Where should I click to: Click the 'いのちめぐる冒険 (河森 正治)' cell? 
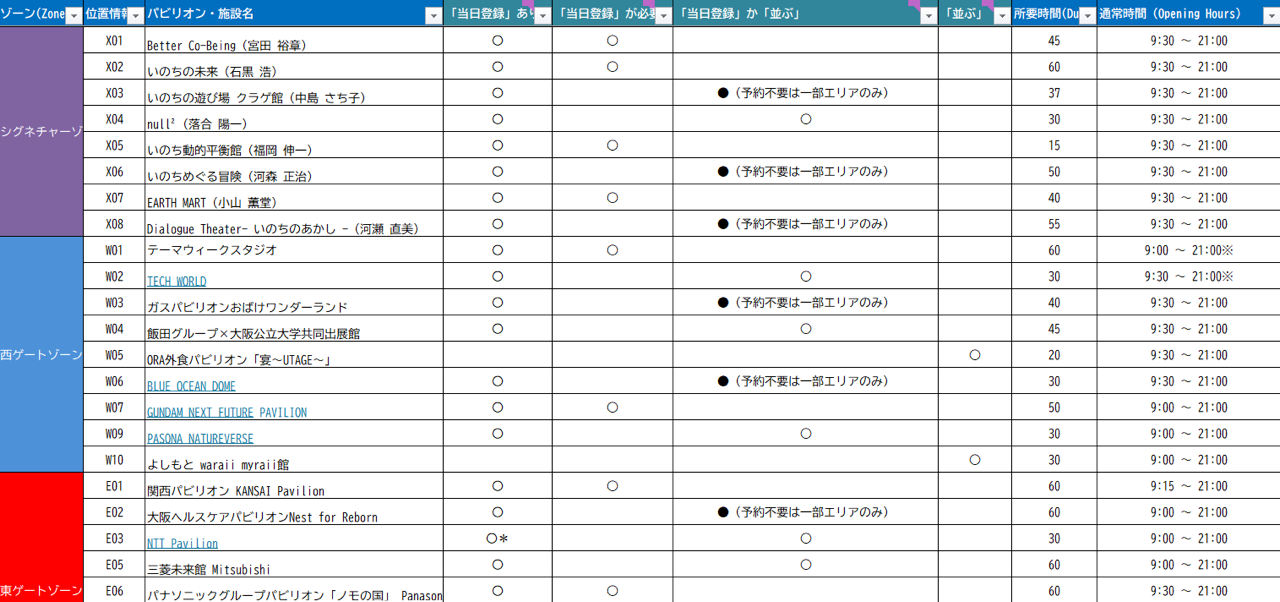(294, 172)
